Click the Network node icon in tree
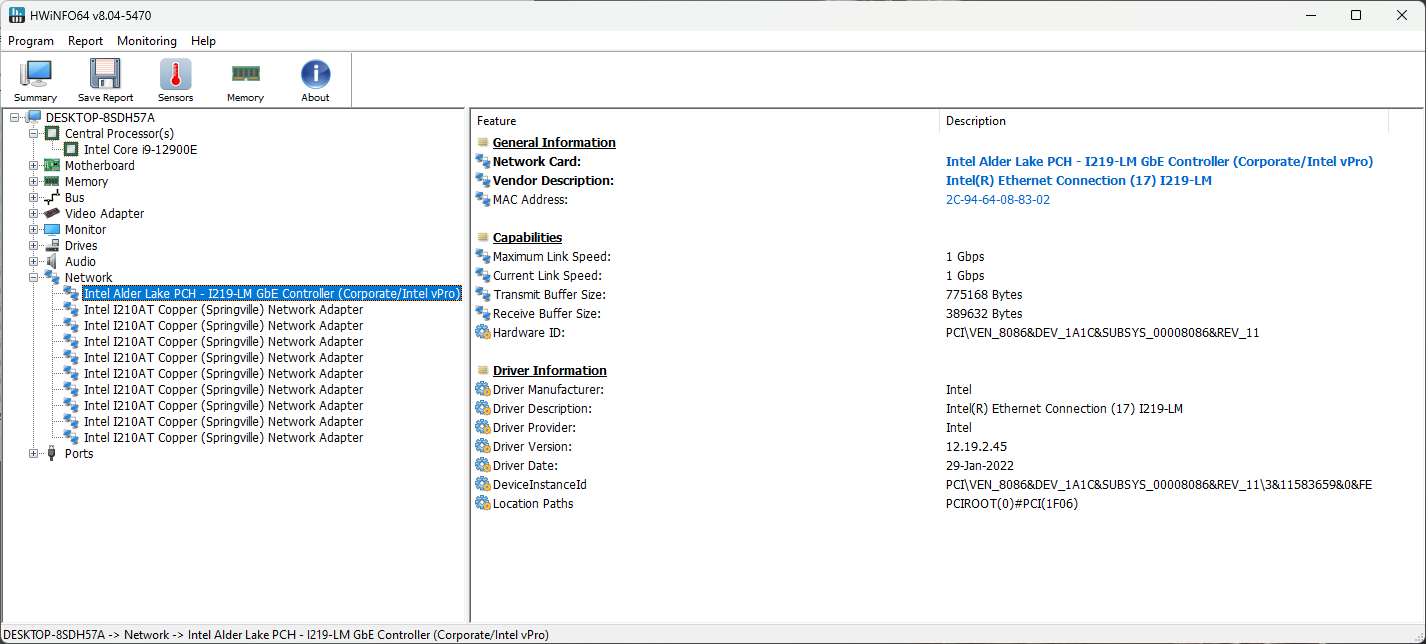 coord(53,278)
